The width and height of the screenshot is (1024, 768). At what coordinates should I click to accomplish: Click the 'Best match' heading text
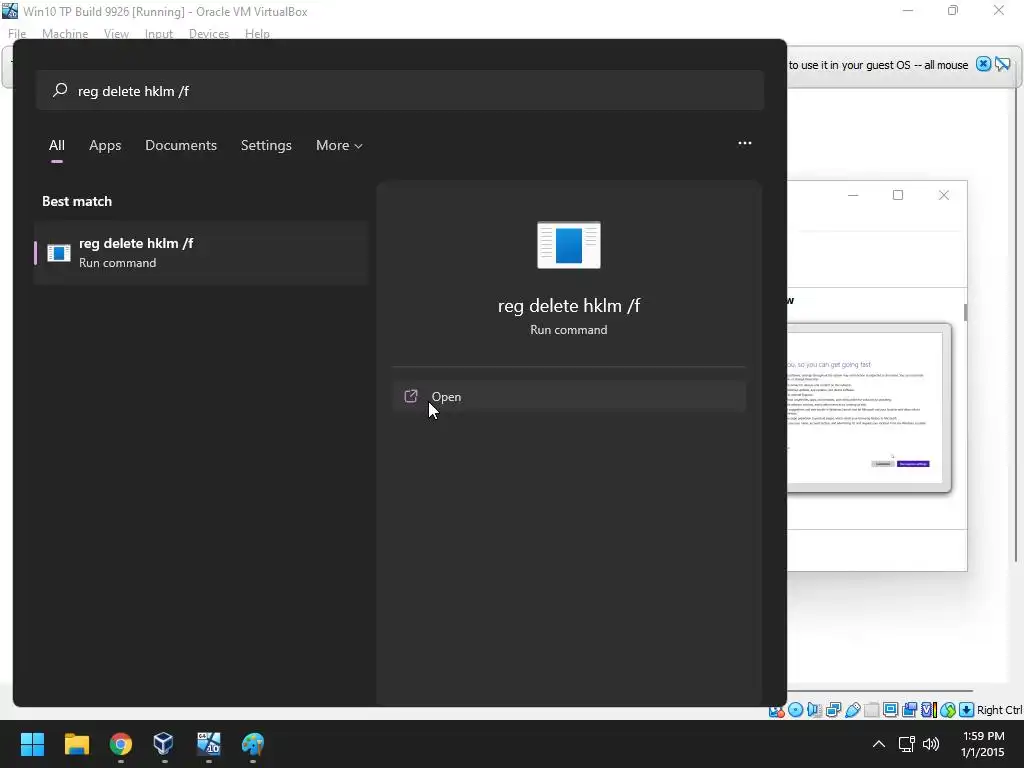pyautogui.click(x=77, y=201)
